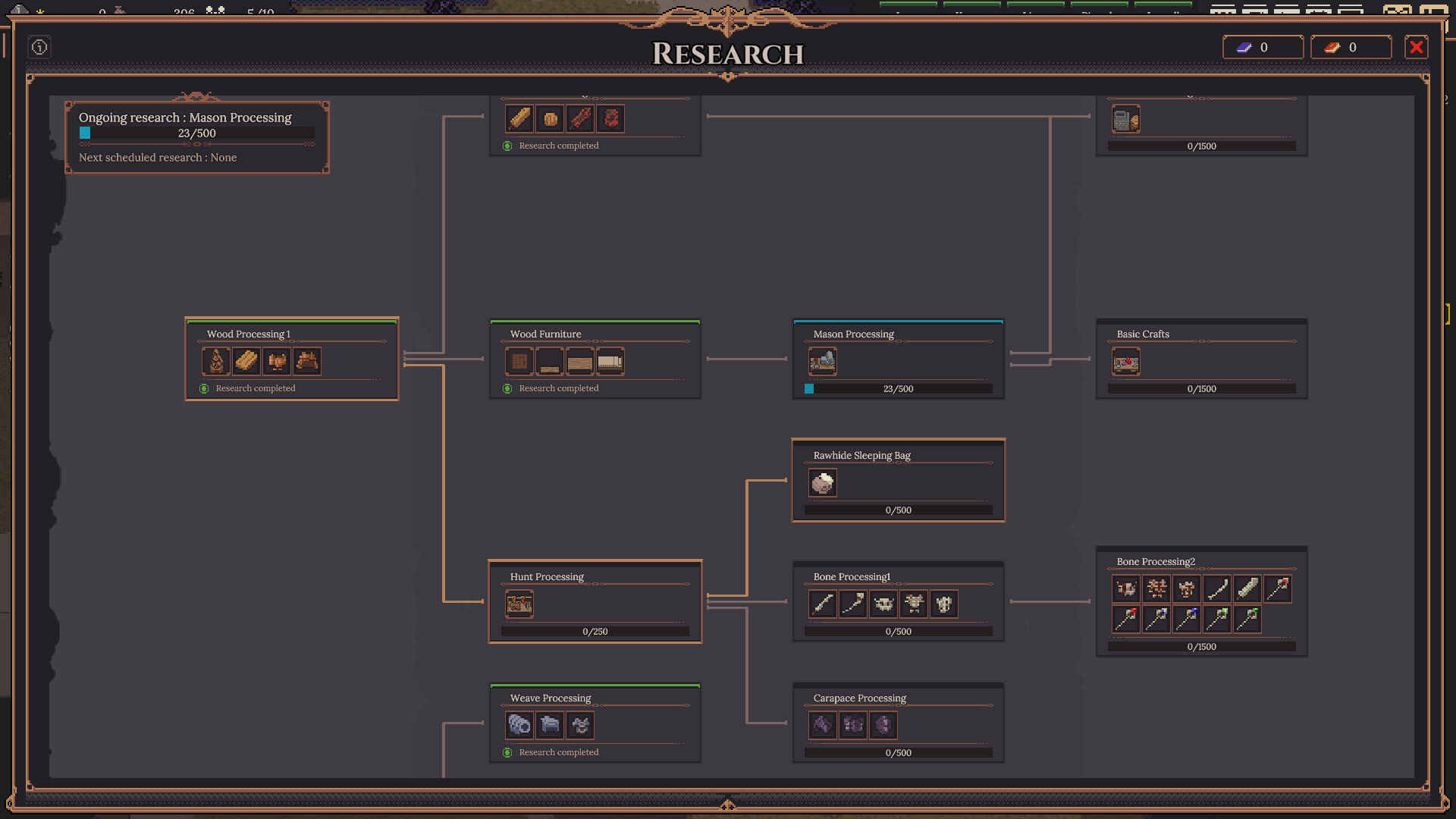This screenshot has height=819, width=1456.
Task: Click the green completed indicator on Weave Processing
Action: 507,752
